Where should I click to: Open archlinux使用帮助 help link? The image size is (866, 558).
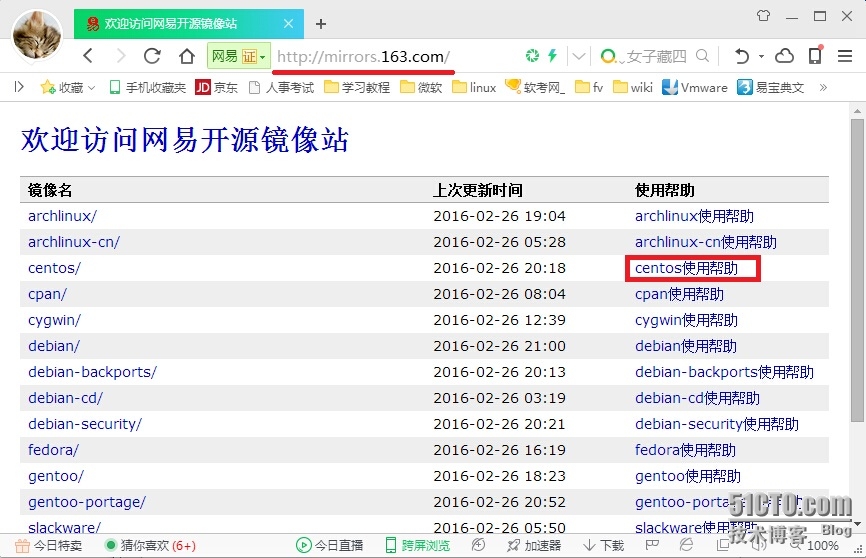tap(694, 216)
